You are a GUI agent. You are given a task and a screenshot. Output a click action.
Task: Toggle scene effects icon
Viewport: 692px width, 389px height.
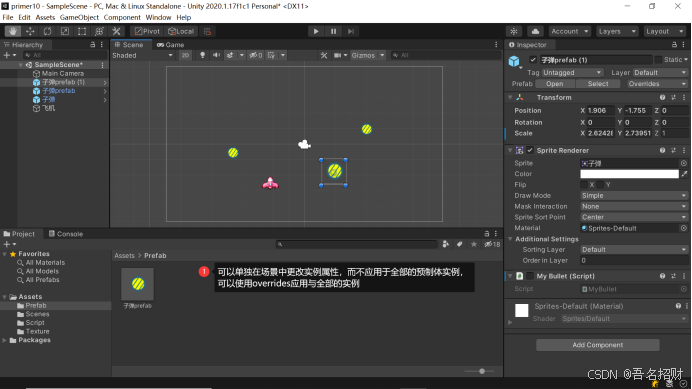(x=230, y=55)
